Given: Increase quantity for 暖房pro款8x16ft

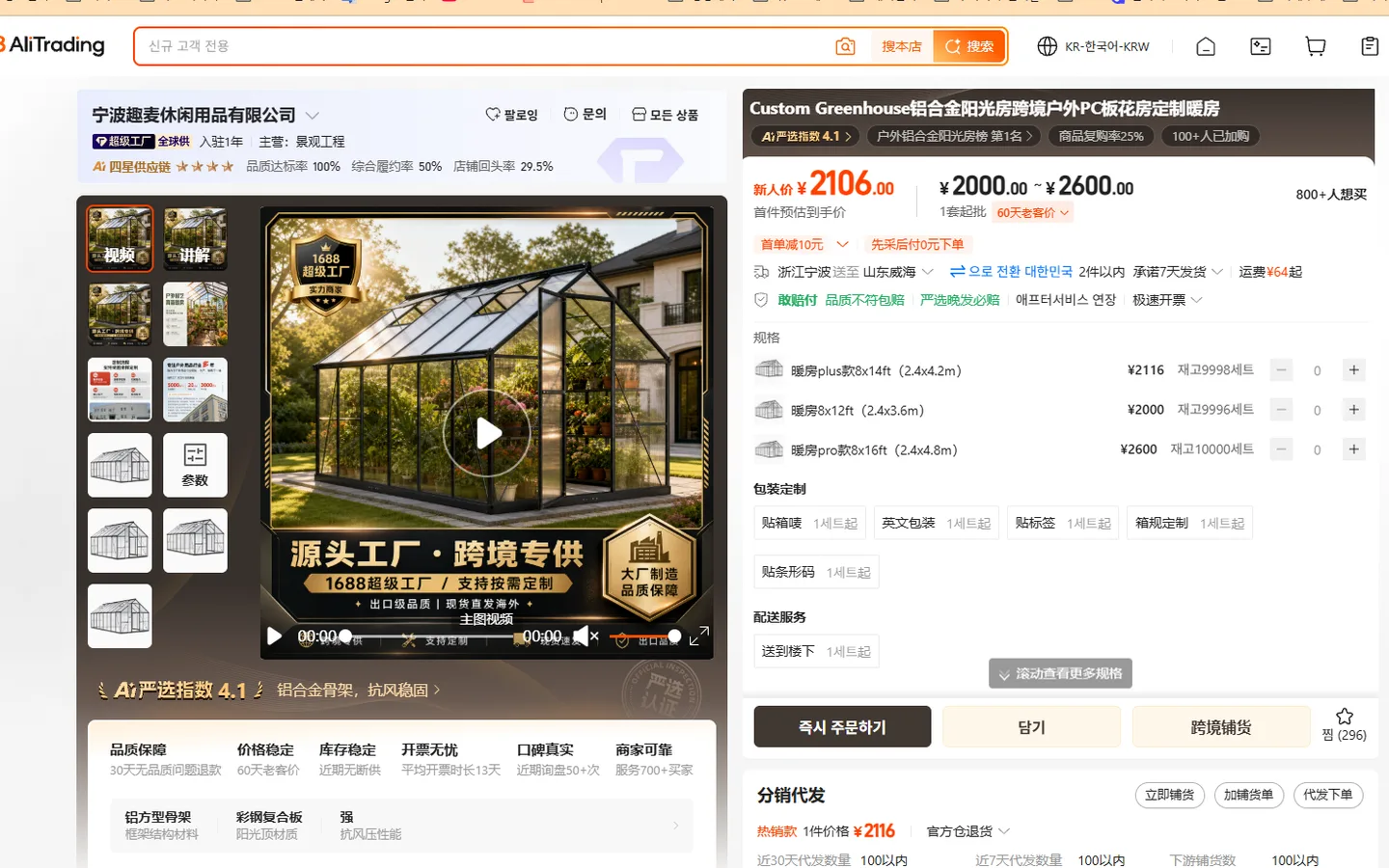Looking at the screenshot, I should click(1354, 449).
